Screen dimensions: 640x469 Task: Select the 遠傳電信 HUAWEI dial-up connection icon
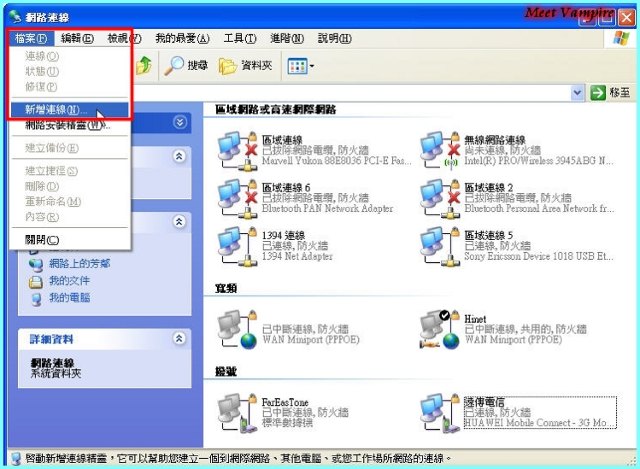(x=441, y=413)
